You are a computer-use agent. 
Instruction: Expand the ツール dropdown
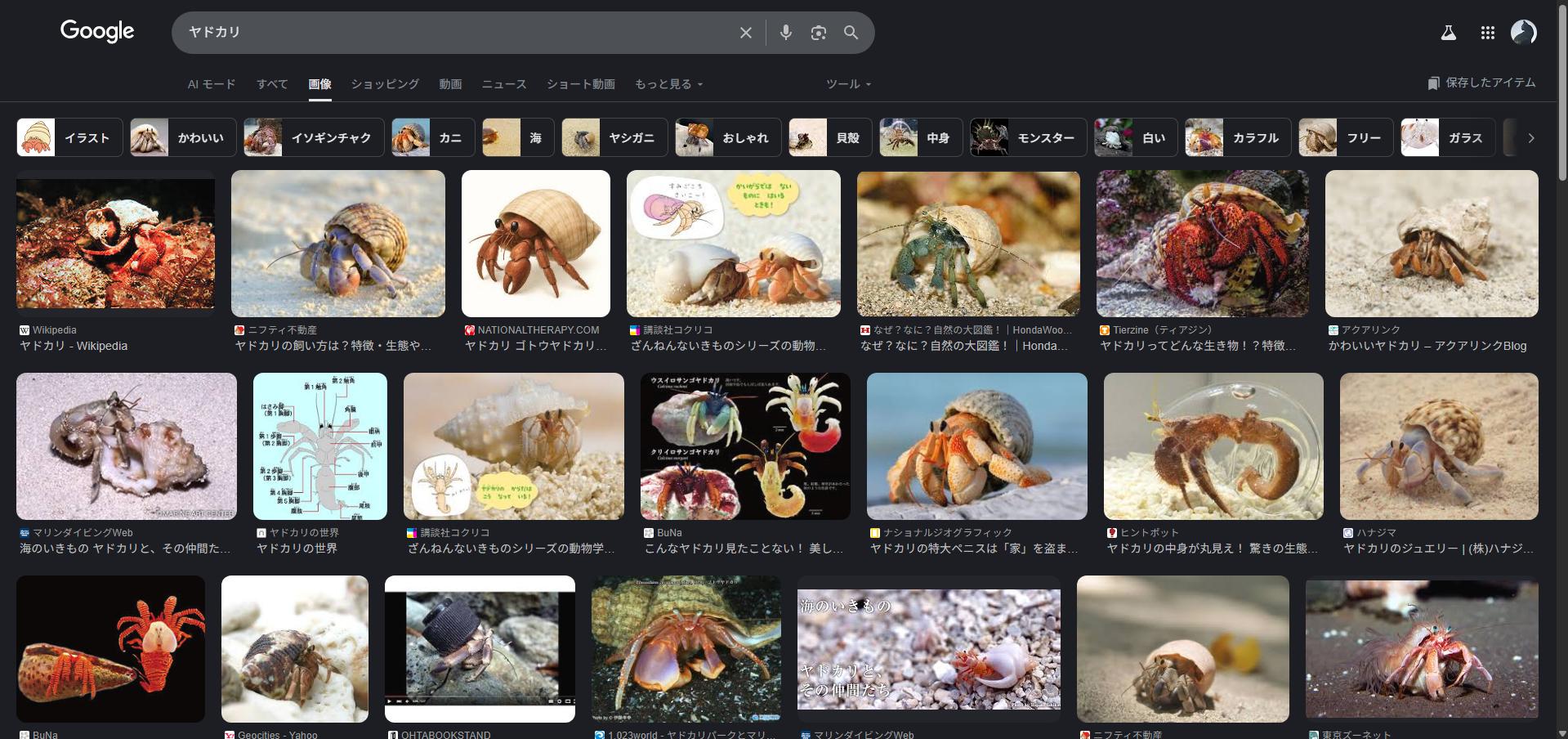pyautogui.click(x=848, y=84)
